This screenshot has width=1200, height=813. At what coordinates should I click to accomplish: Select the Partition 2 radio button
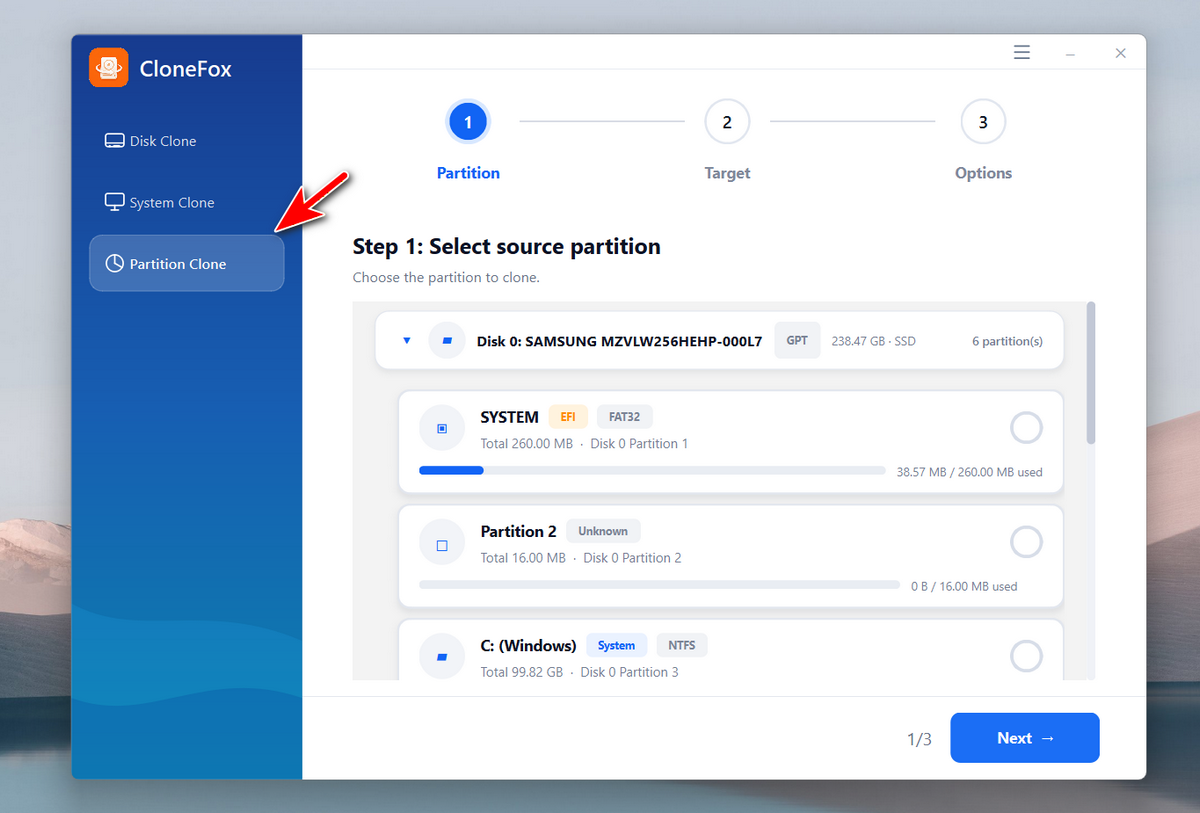pos(1026,542)
